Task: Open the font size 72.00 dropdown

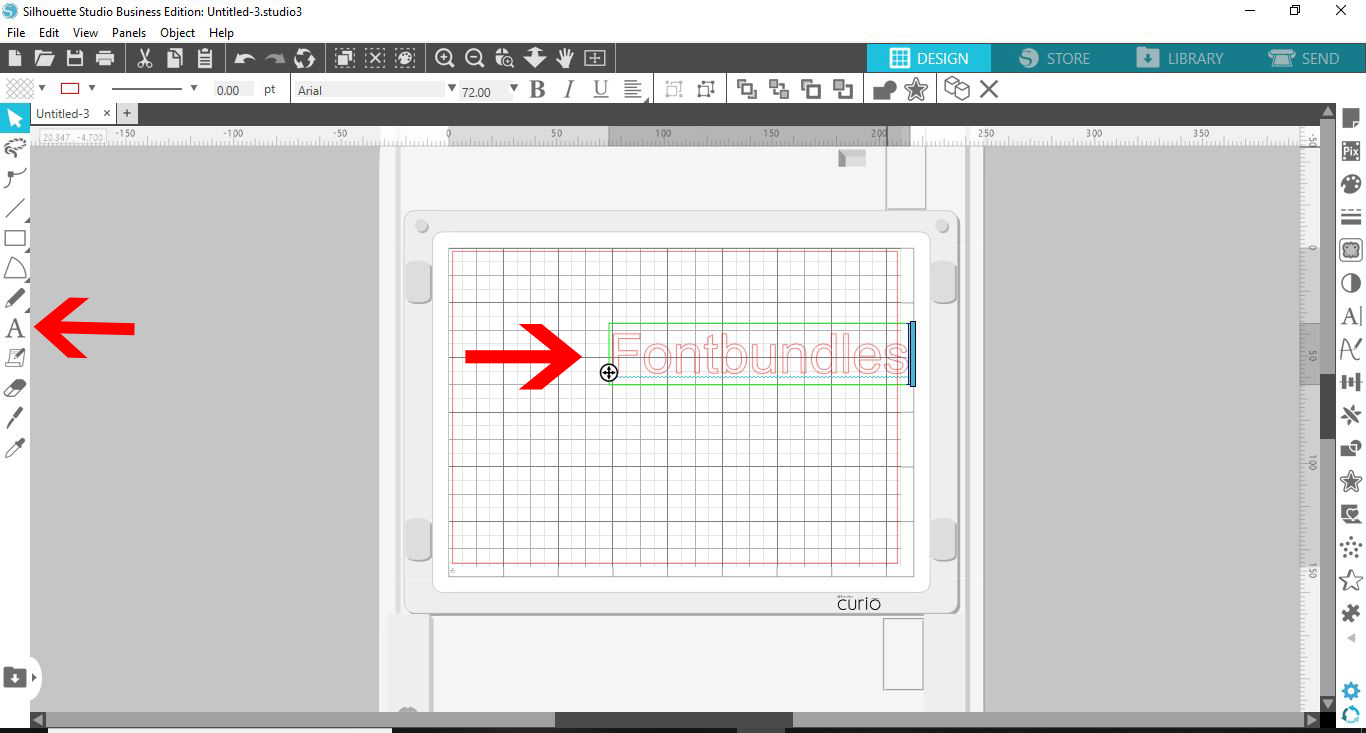Action: [513, 89]
